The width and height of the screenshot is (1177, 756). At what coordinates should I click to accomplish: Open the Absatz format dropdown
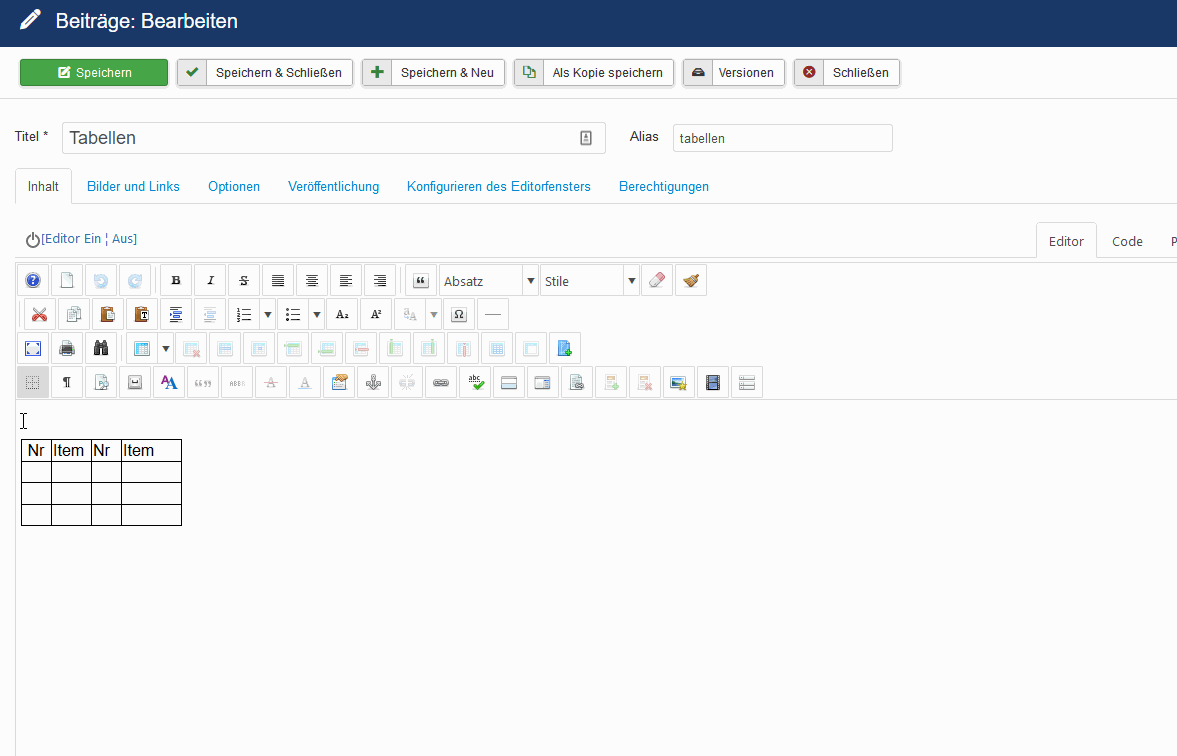click(x=489, y=281)
